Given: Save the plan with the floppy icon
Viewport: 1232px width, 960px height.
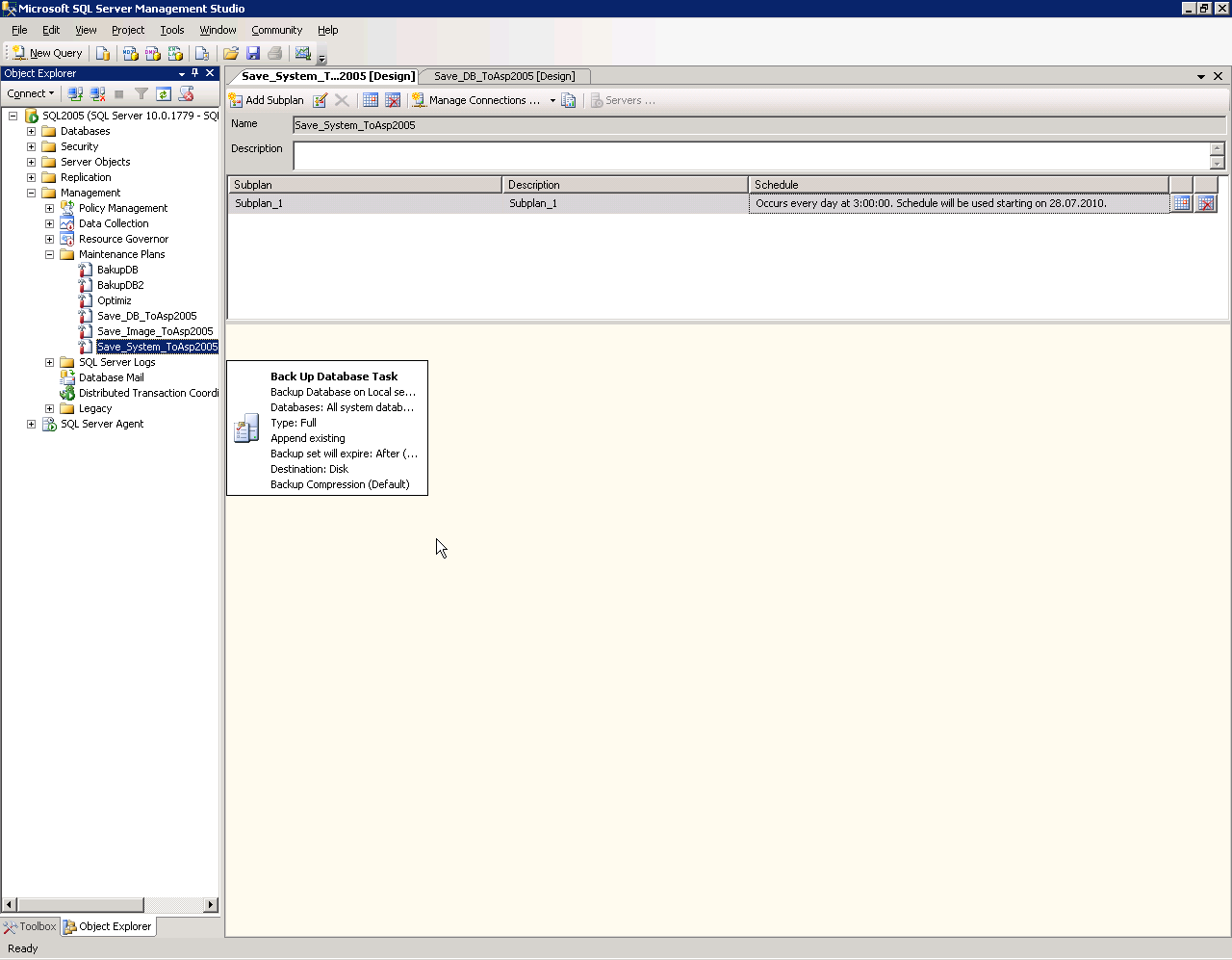Looking at the screenshot, I should coord(253,53).
